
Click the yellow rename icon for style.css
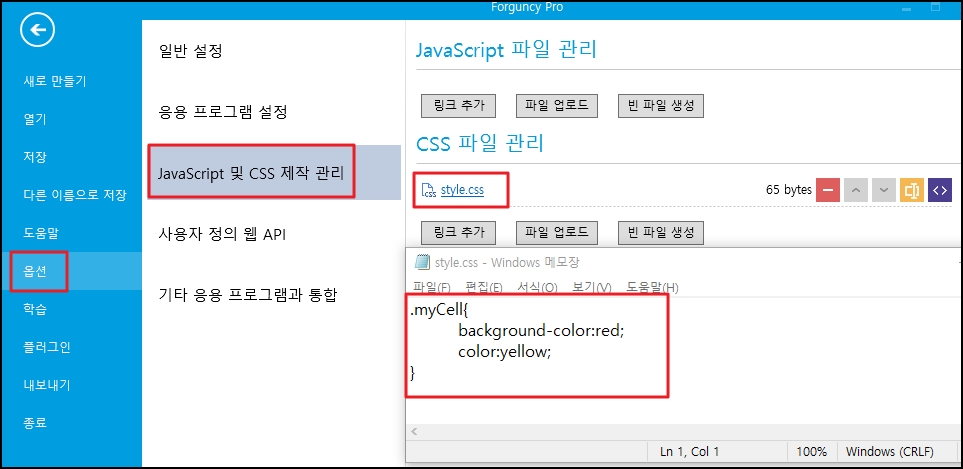pyautogui.click(x=911, y=189)
